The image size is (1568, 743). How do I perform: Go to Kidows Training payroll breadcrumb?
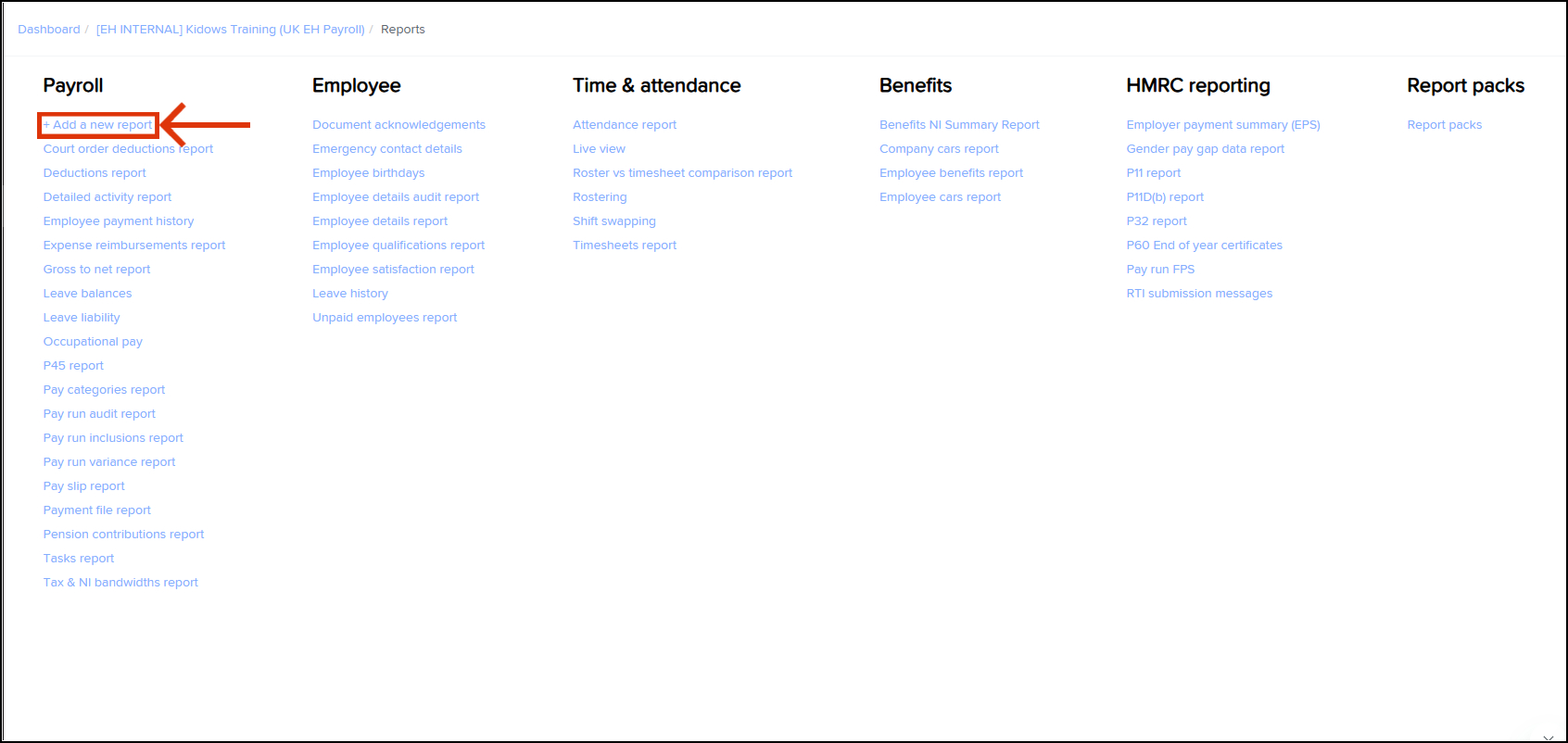click(x=230, y=30)
